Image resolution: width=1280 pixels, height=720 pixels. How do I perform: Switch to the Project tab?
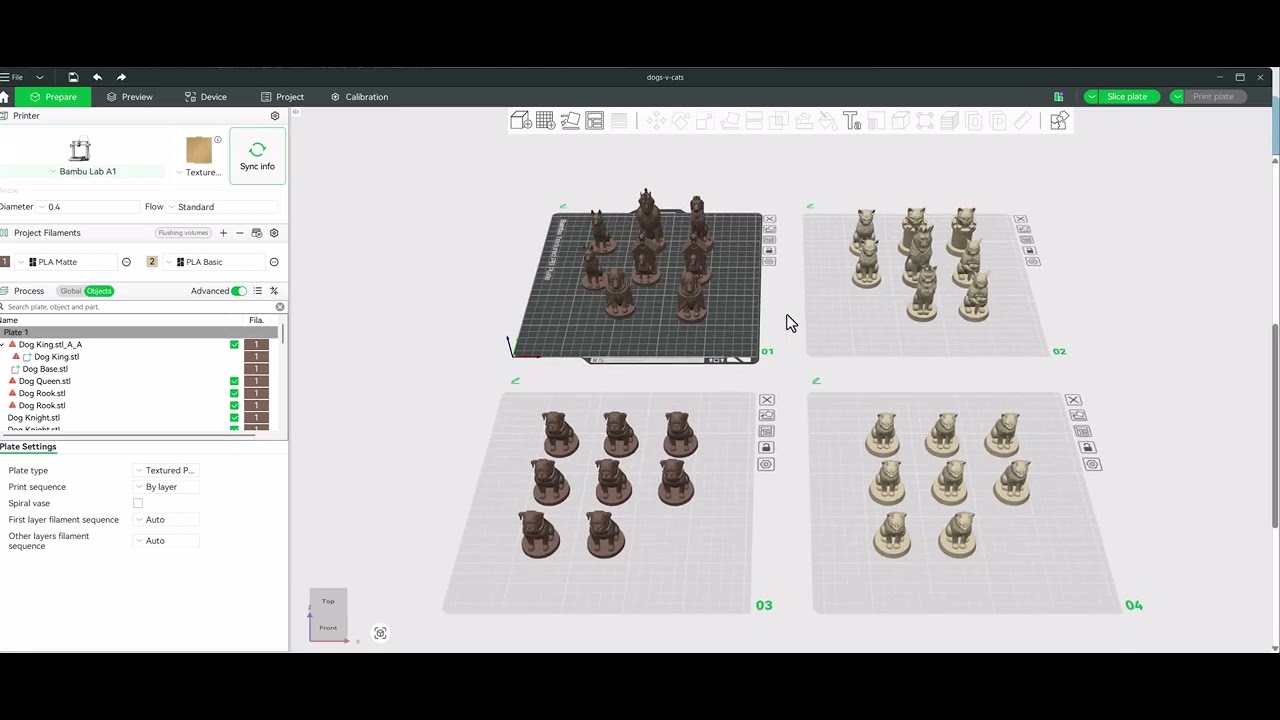point(282,97)
